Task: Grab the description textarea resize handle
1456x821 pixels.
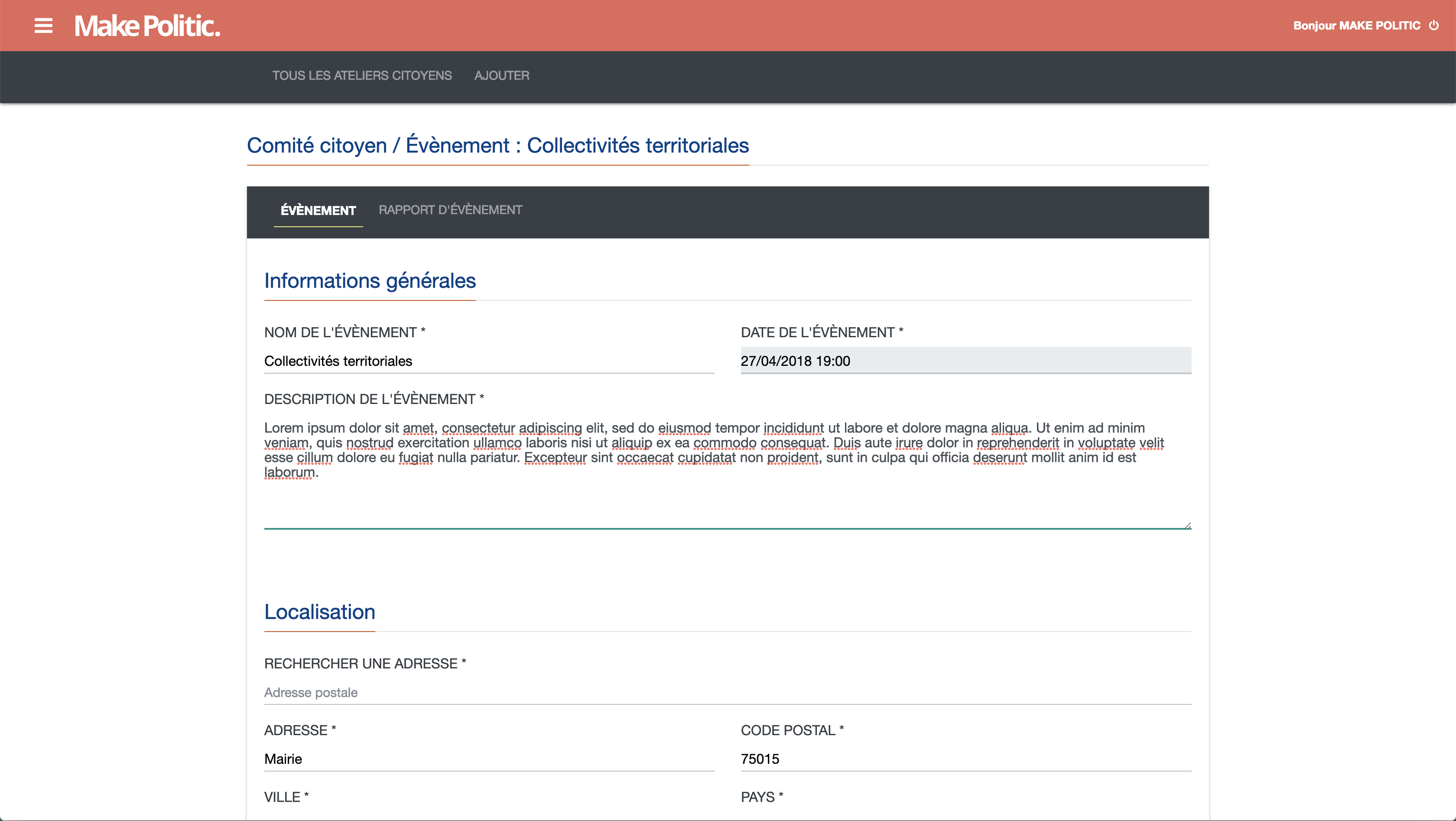Action: 1187,525
